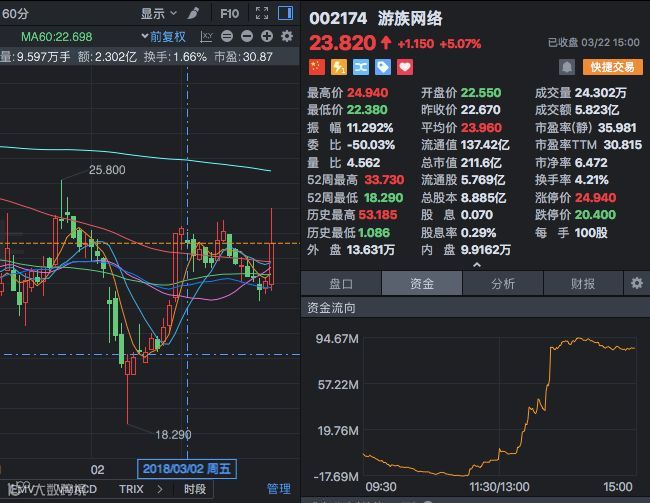Click the +5.07% change percentage
Viewport: 650px width, 503px height.
(x=461, y=44)
